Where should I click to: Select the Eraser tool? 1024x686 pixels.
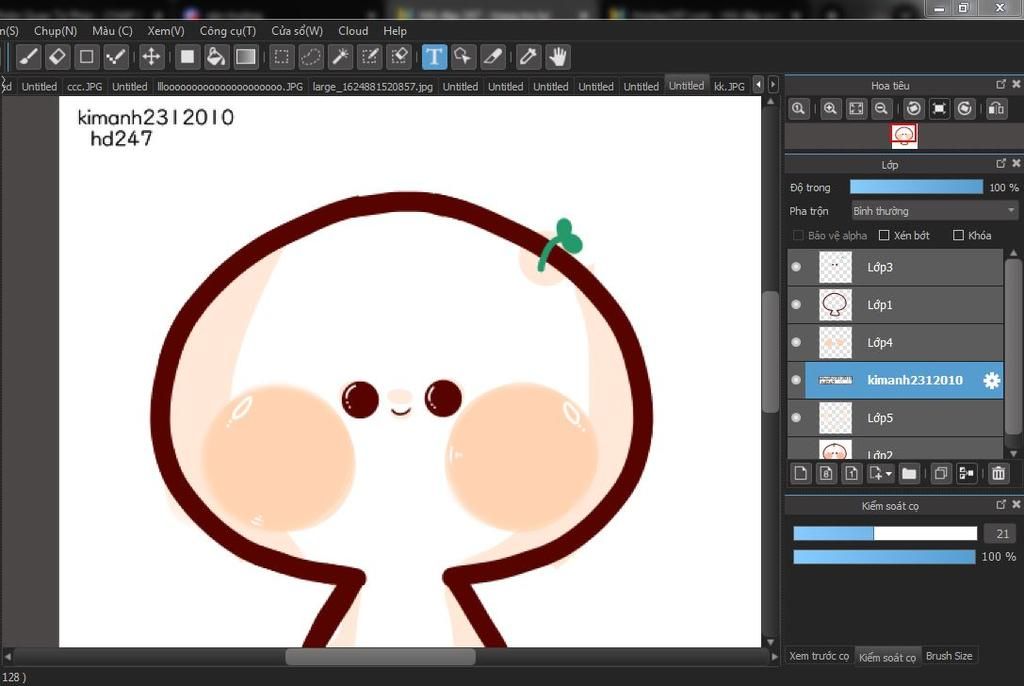click(x=57, y=57)
